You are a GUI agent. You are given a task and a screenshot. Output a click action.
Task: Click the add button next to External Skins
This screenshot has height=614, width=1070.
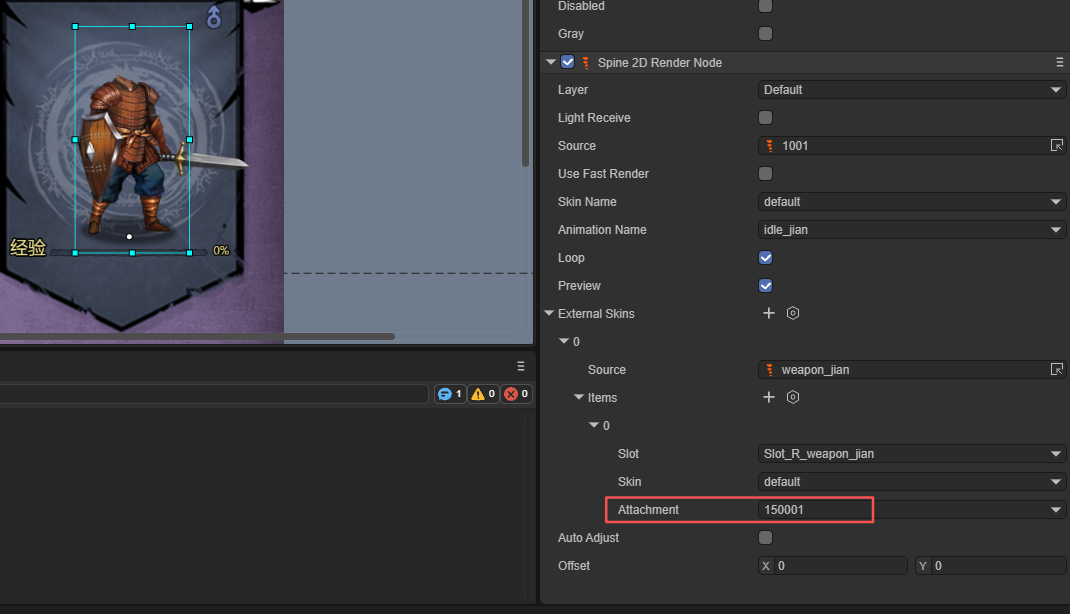(x=769, y=313)
